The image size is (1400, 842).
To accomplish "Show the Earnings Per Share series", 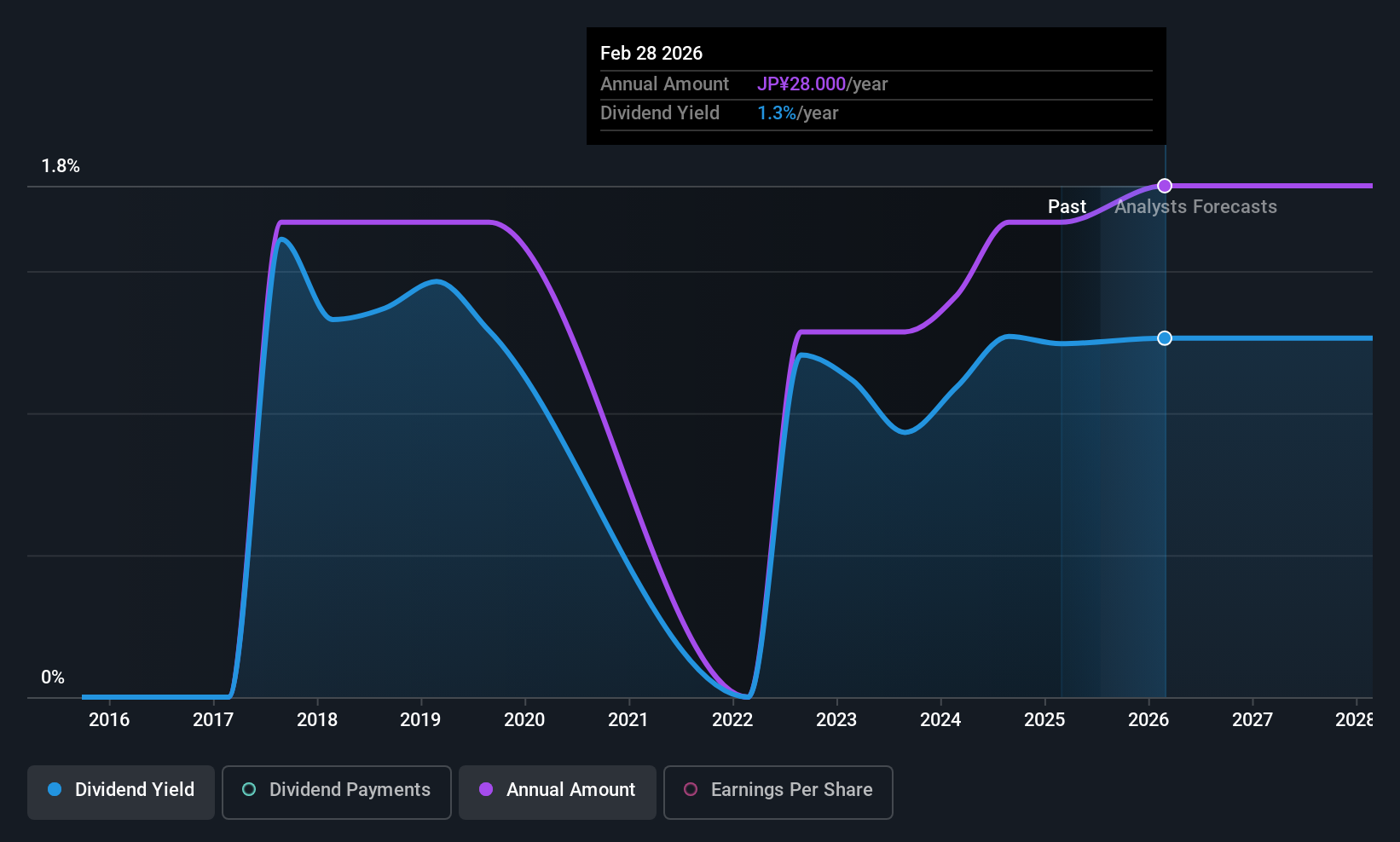I will [778, 792].
